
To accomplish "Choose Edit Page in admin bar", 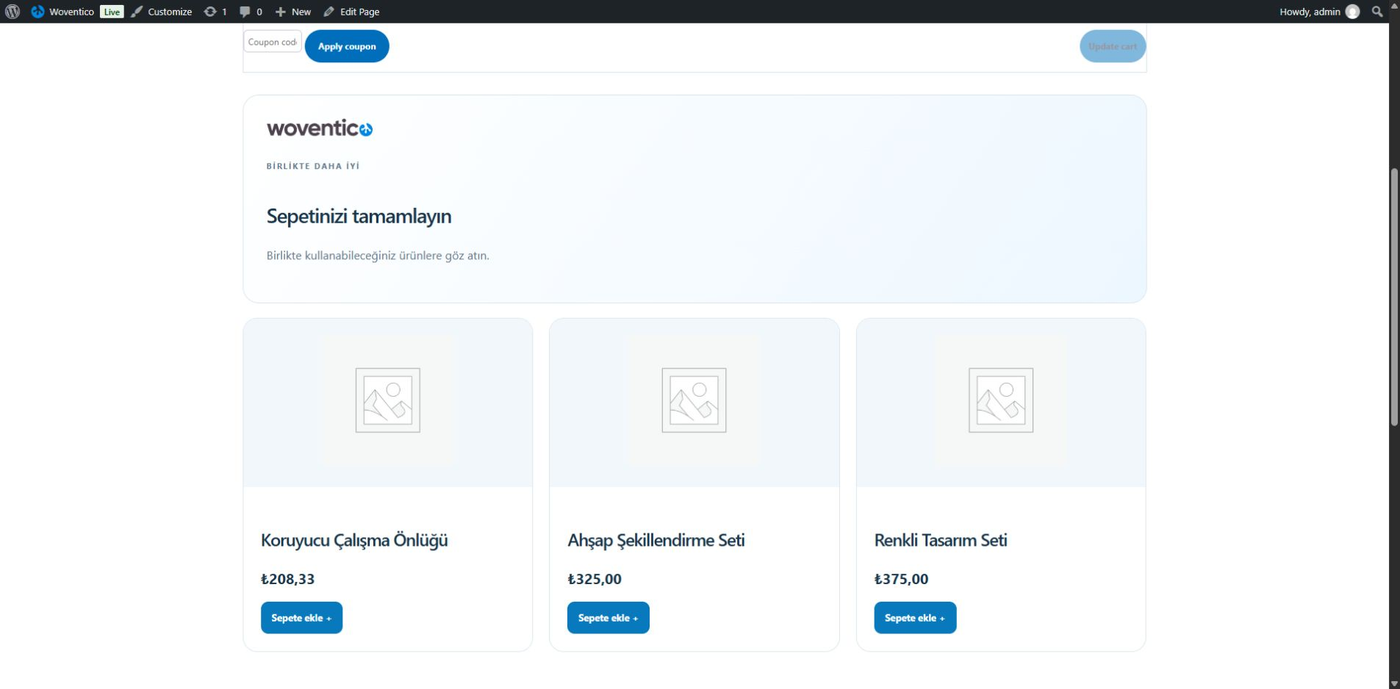I will click(x=351, y=12).
